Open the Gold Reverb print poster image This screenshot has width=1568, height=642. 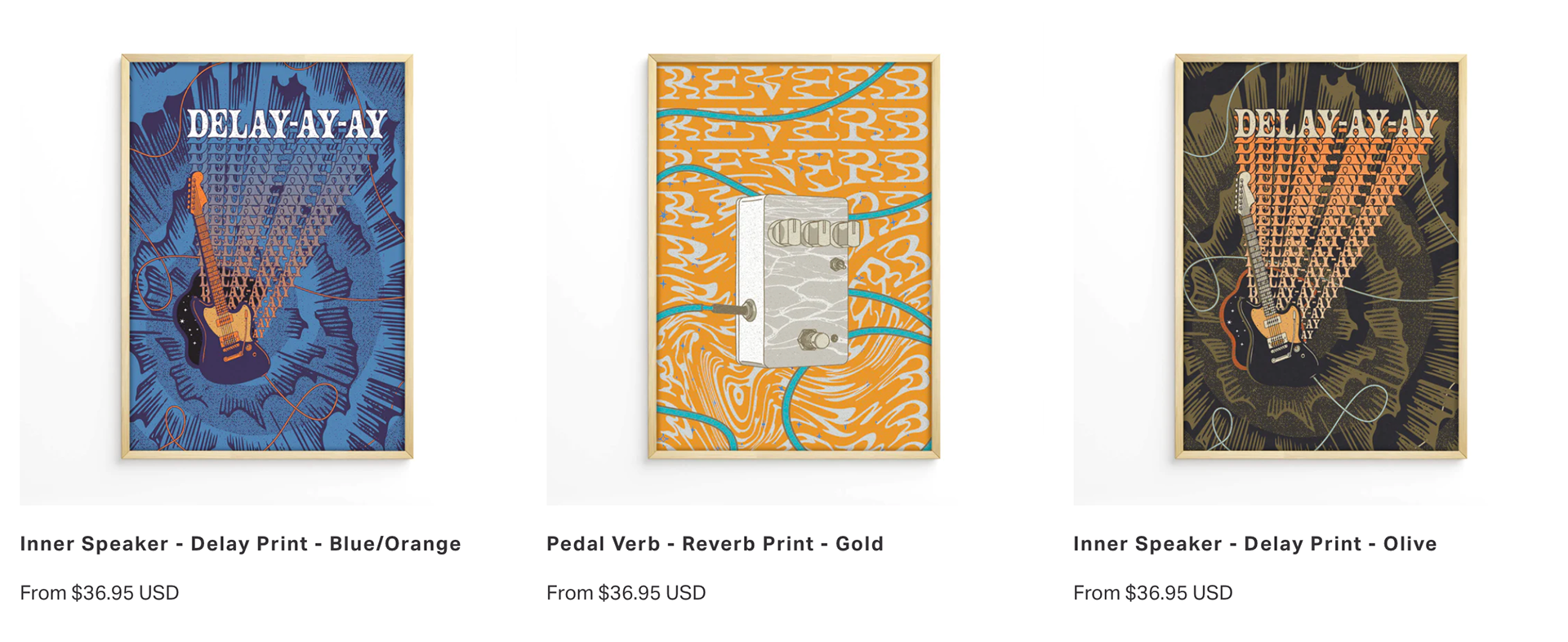[794, 256]
